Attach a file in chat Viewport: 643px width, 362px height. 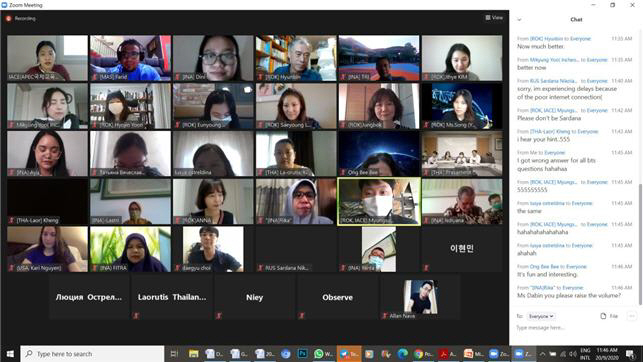(609, 316)
